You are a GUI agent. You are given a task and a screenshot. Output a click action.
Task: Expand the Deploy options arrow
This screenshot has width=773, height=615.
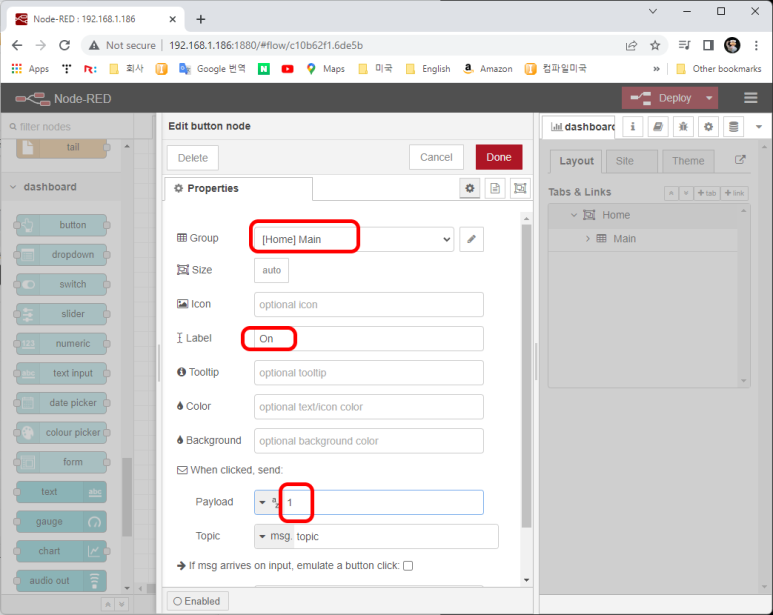coord(709,98)
